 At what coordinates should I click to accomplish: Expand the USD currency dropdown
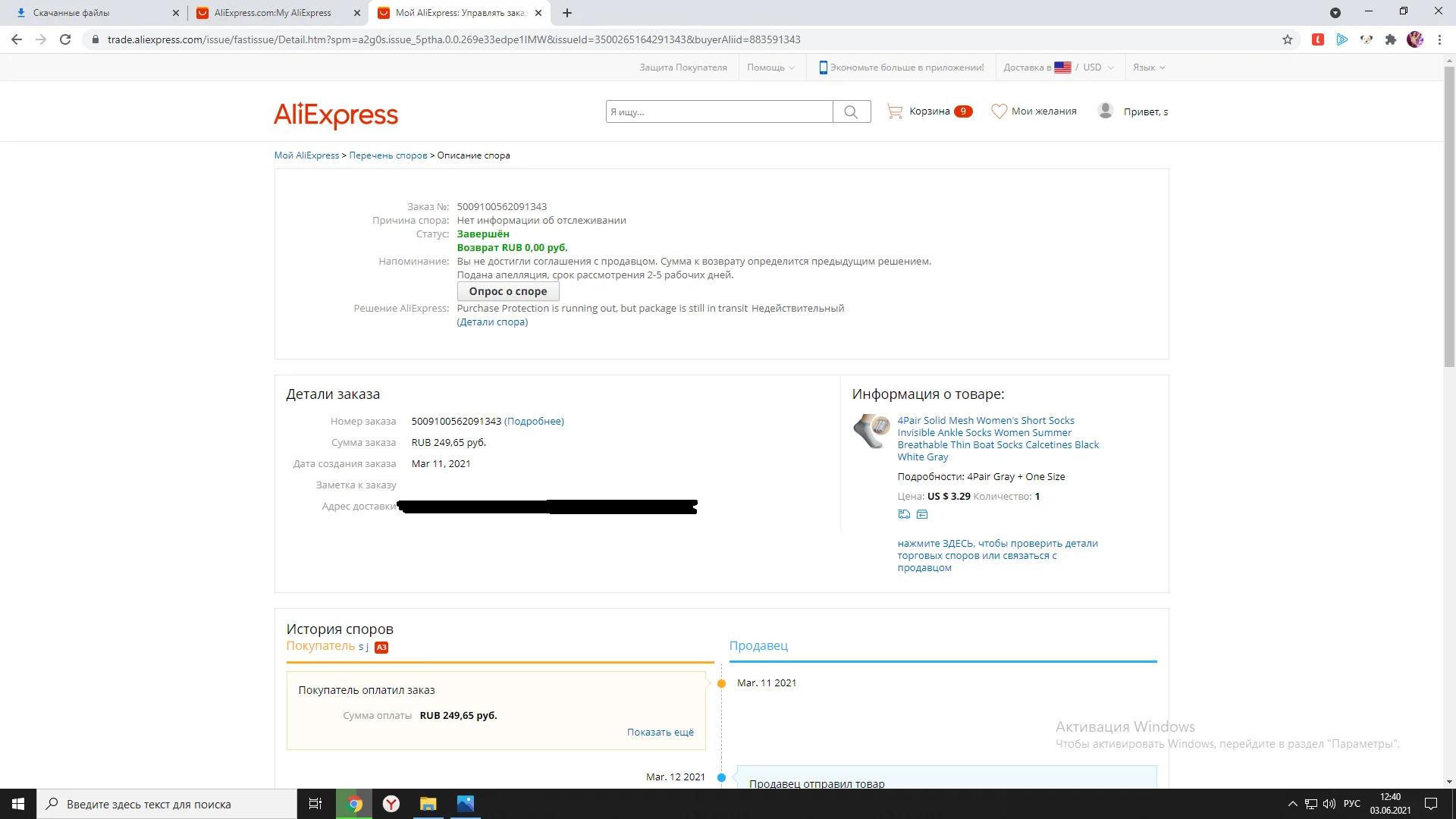click(1098, 67)
